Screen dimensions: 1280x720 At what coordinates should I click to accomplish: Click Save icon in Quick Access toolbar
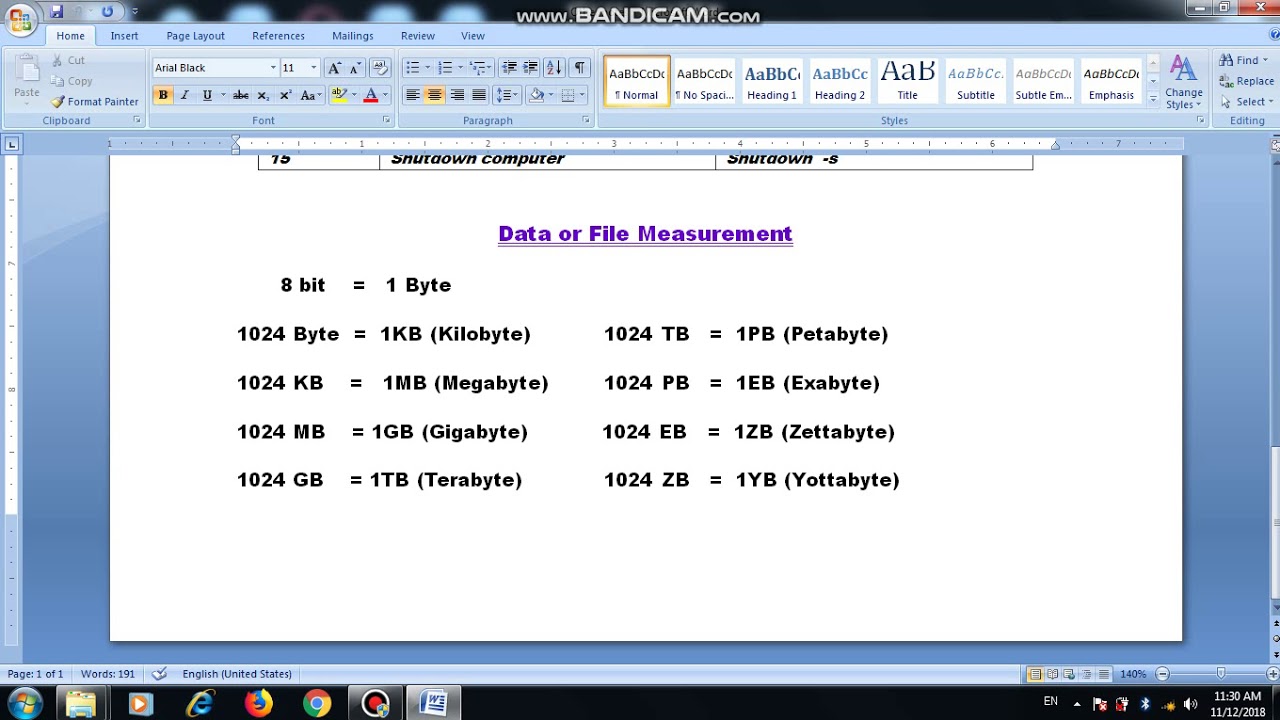[56, 12]
